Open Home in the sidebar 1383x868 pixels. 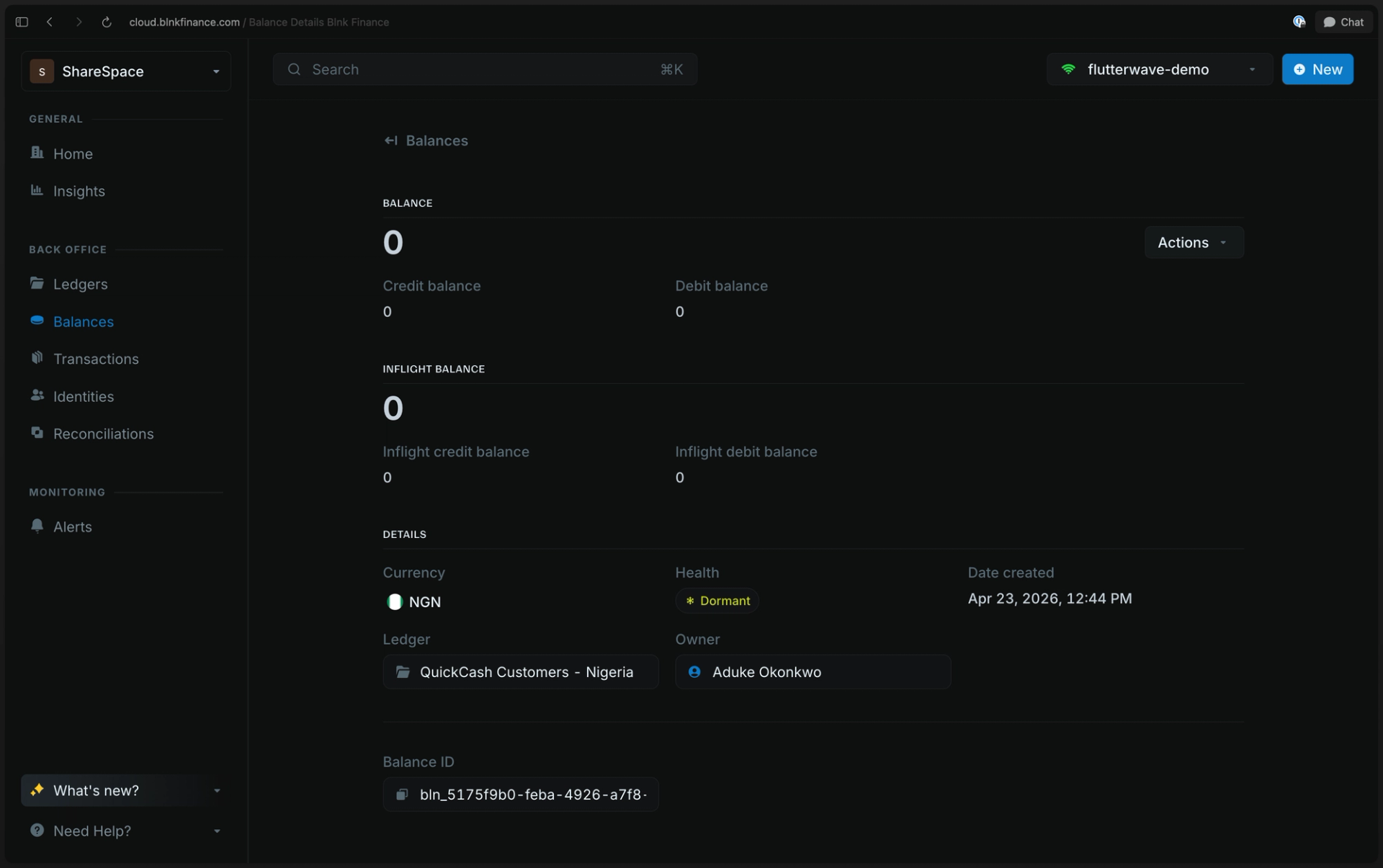73,153
